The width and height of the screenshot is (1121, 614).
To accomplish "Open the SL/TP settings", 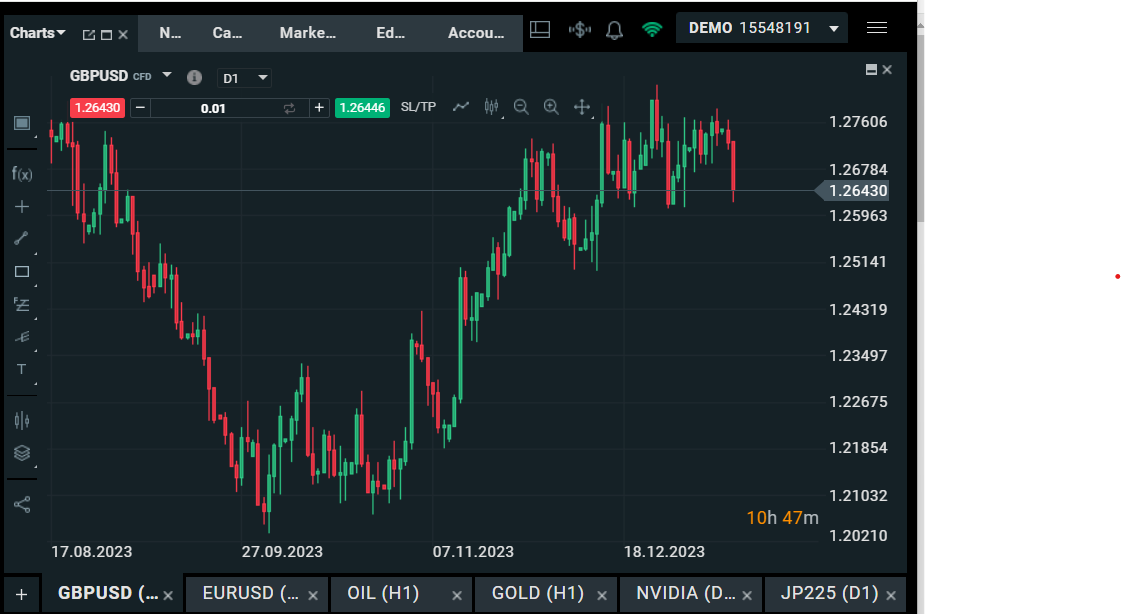I will click(x=417, y=107).
